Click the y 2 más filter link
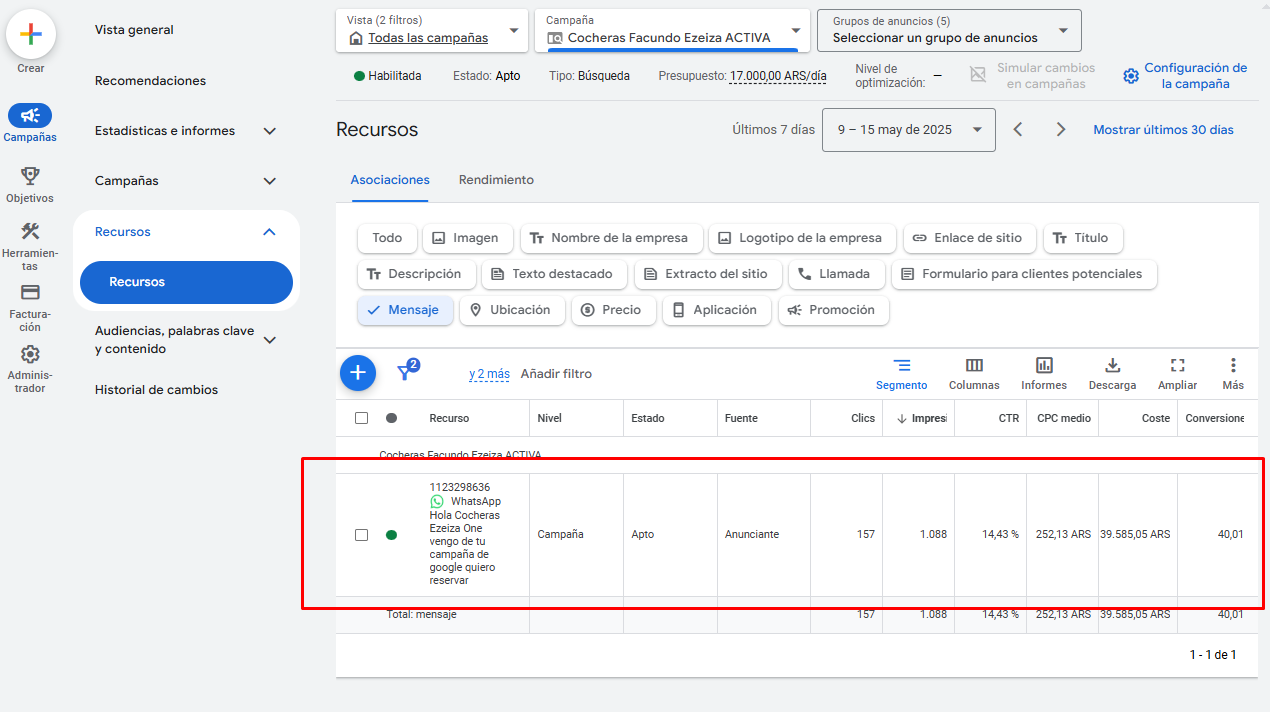Viewport: 1270px width, 712px height. click(x=489, y=374)
